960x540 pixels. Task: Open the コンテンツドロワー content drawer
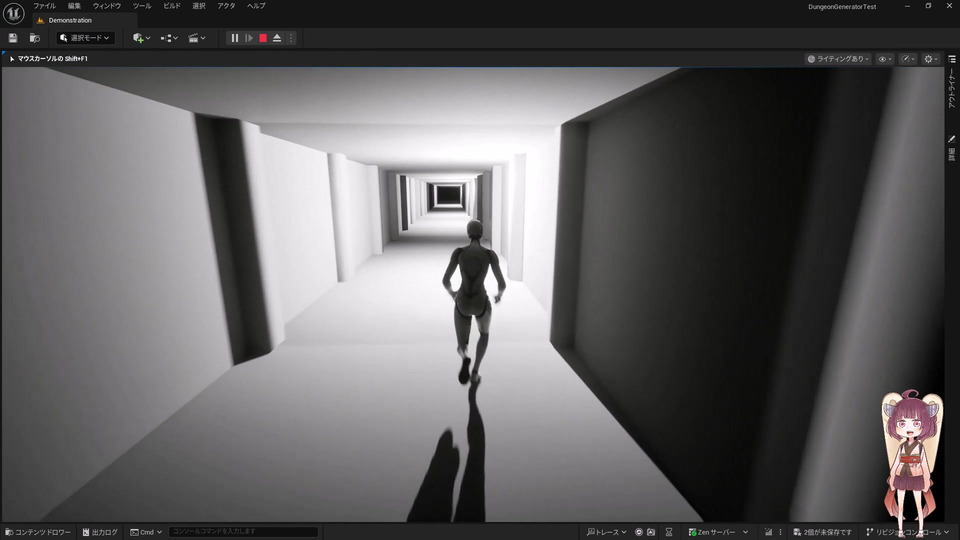[x=38, y=532]
